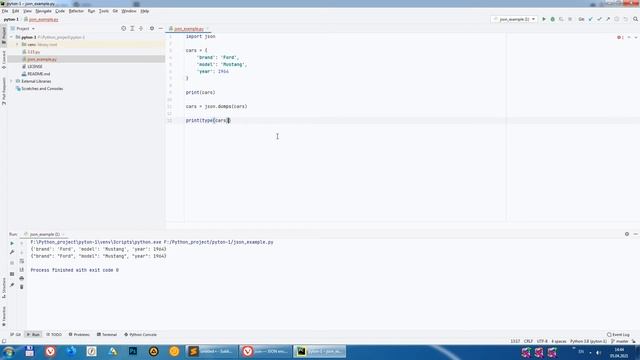Open Photoshop from the taskbar
This screenshot has height=360, width=640.
click(x=133, y=351)
